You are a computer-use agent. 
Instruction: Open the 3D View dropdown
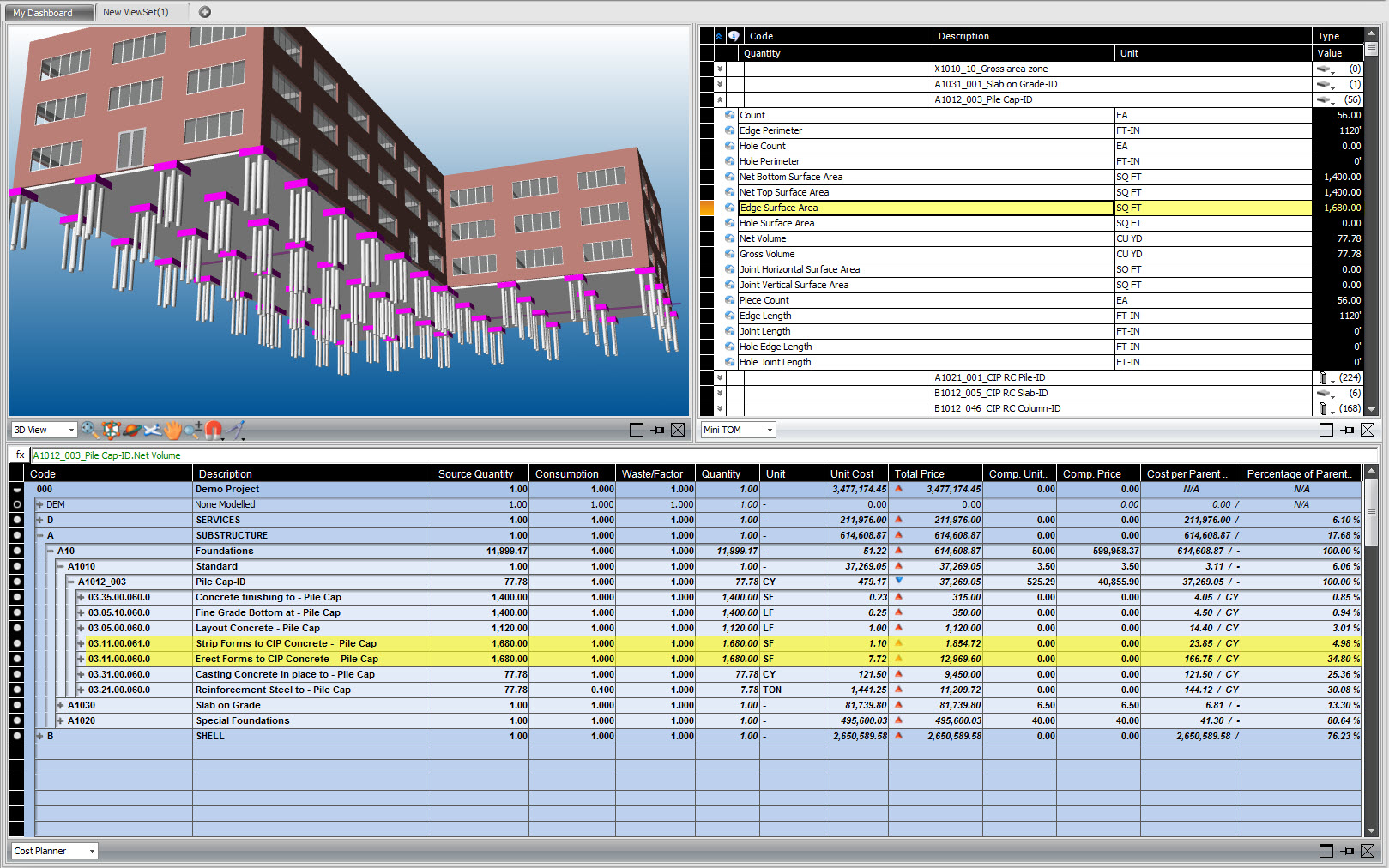(x=71, y=430)
